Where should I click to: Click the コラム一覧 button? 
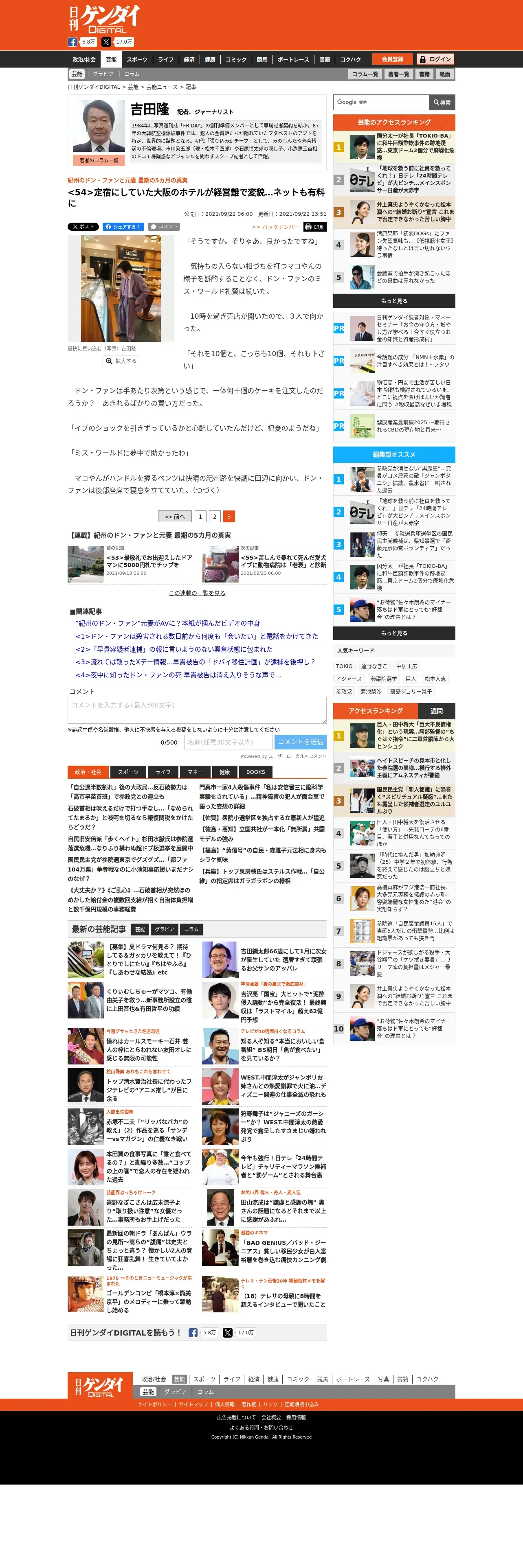point(365,74)
